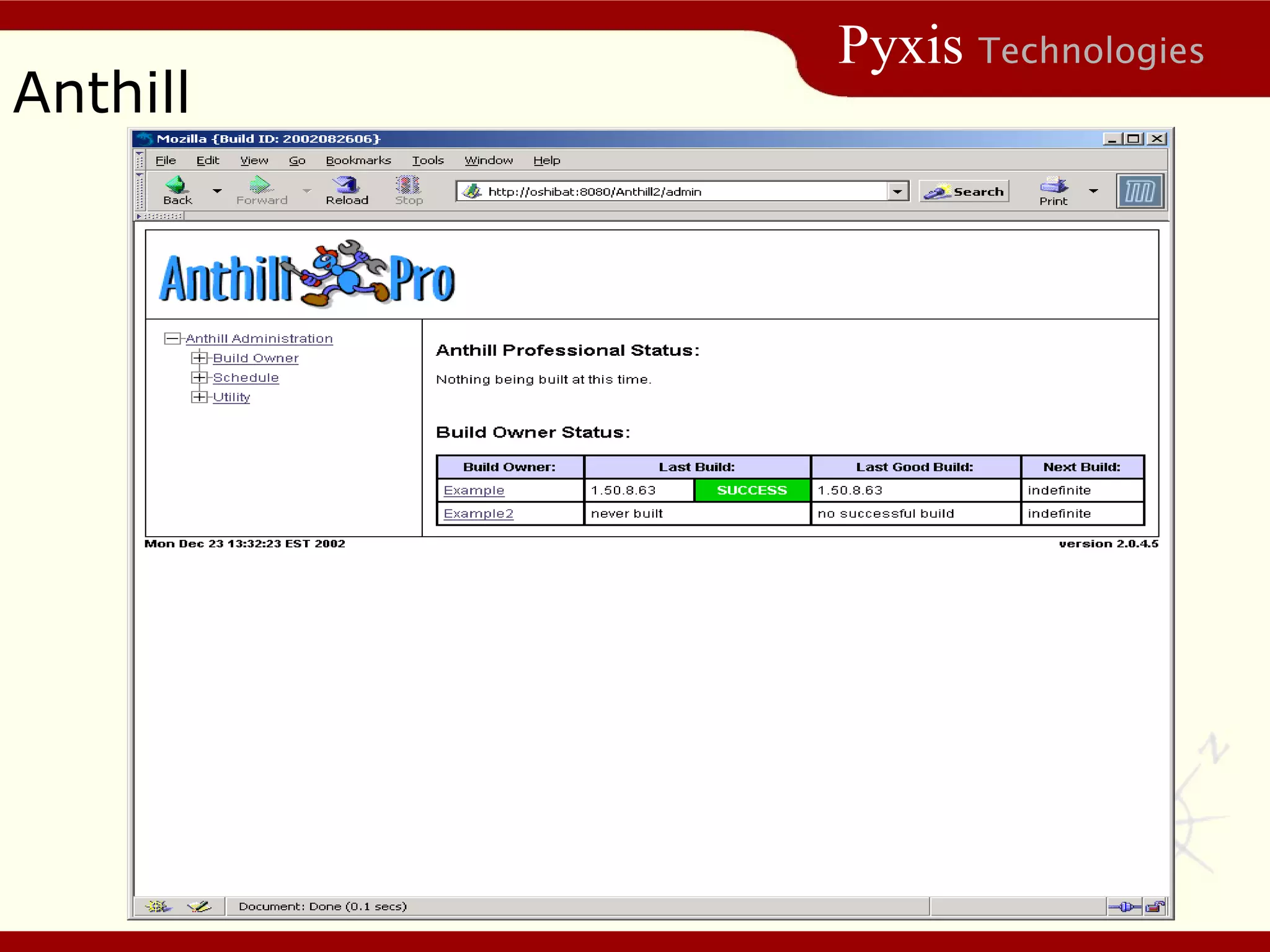Collapse the personal toolbar grippy
Image resolution: width=1270 pixels, height=952 pixels.
pos(159,216)
